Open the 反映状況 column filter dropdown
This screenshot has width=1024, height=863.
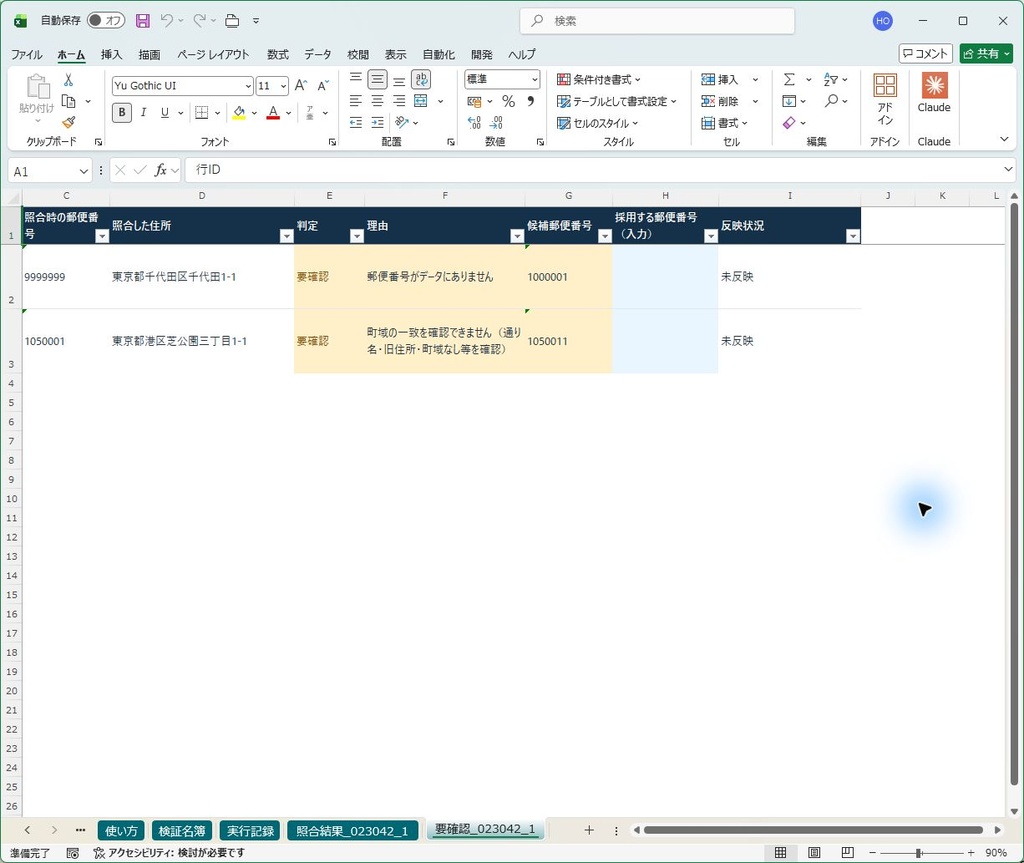coord(853,236)
